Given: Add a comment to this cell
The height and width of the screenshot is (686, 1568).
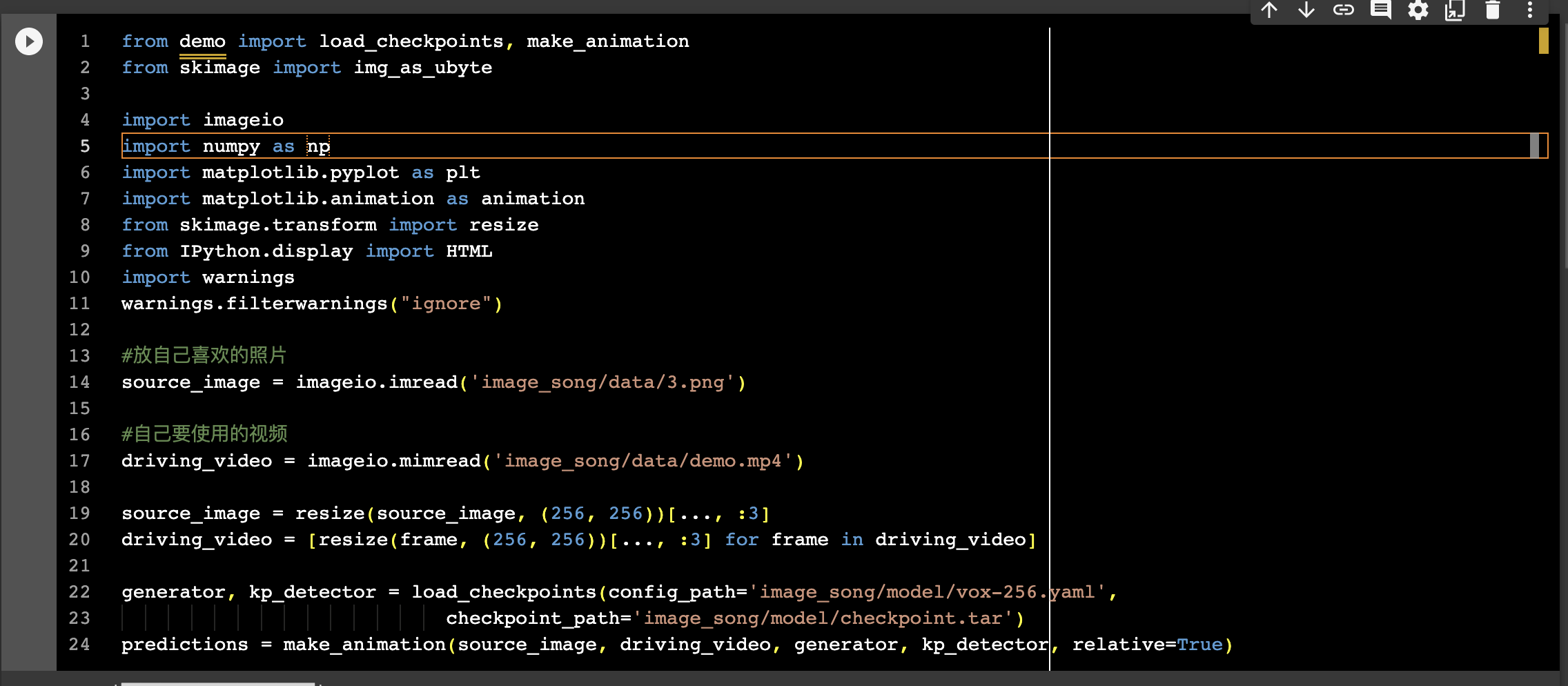Looking at the screenshot, I should (1381, 10).
